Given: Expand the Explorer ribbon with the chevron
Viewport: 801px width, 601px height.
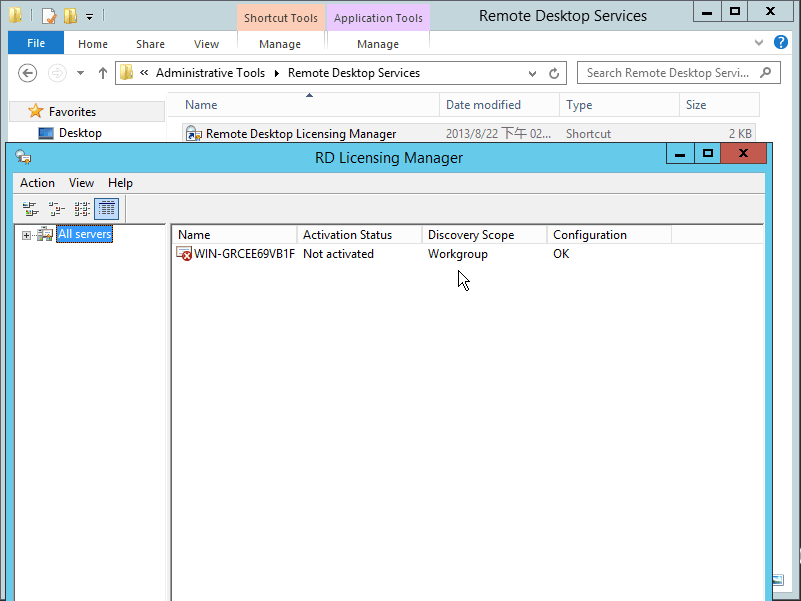Looking at the screenshot, I should pos(759,43).
